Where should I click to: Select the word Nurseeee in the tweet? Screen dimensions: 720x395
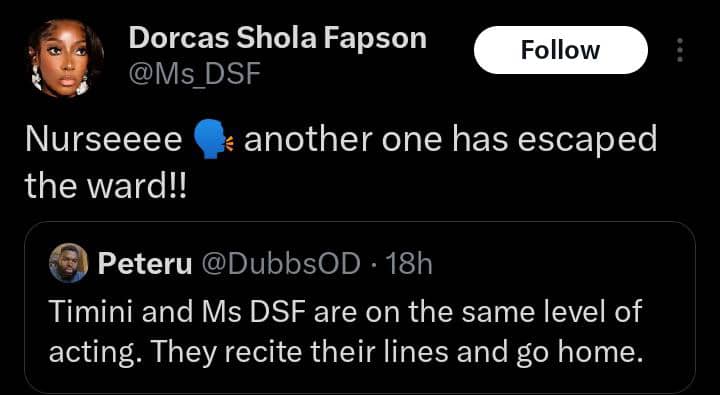point(104,140)
